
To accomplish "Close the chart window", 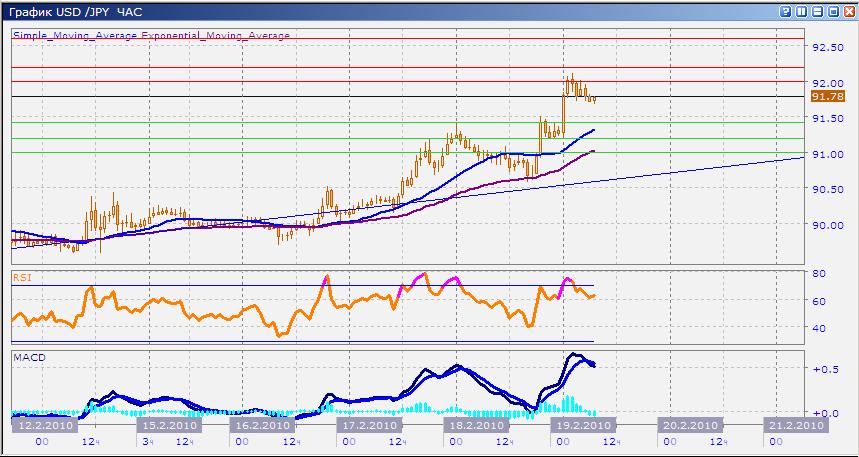I will coord(847,11).
